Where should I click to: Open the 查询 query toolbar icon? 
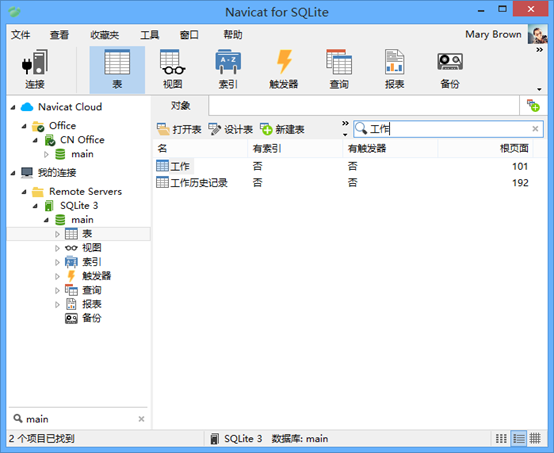click(x=339, y=69)
